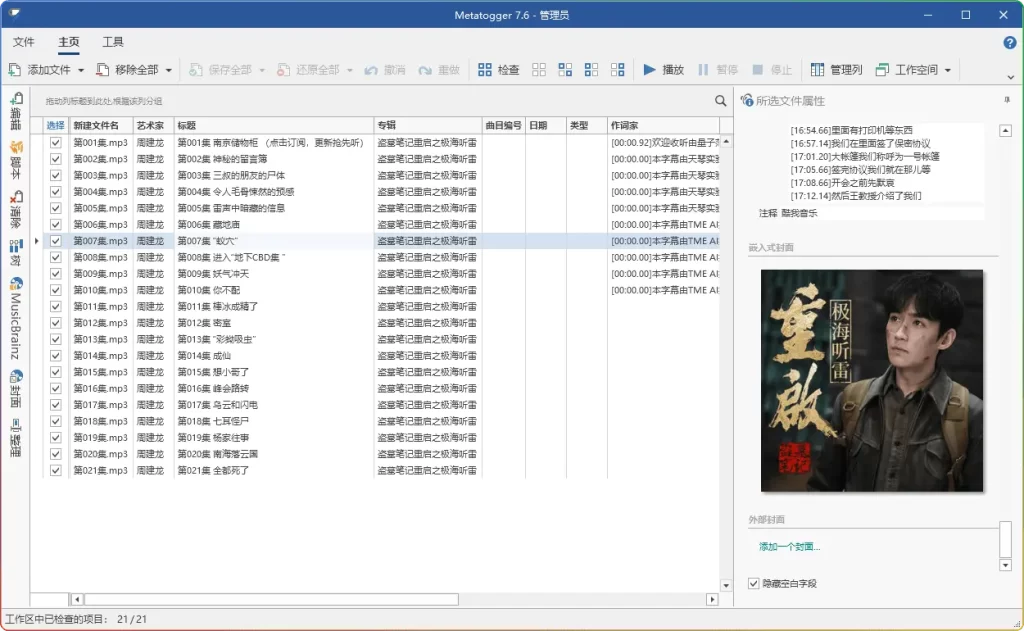The height and width of the screenshot is (631, 1024).
Task: Toggle the 隐藏空白字段 checkbox
Action: (754, 583)
